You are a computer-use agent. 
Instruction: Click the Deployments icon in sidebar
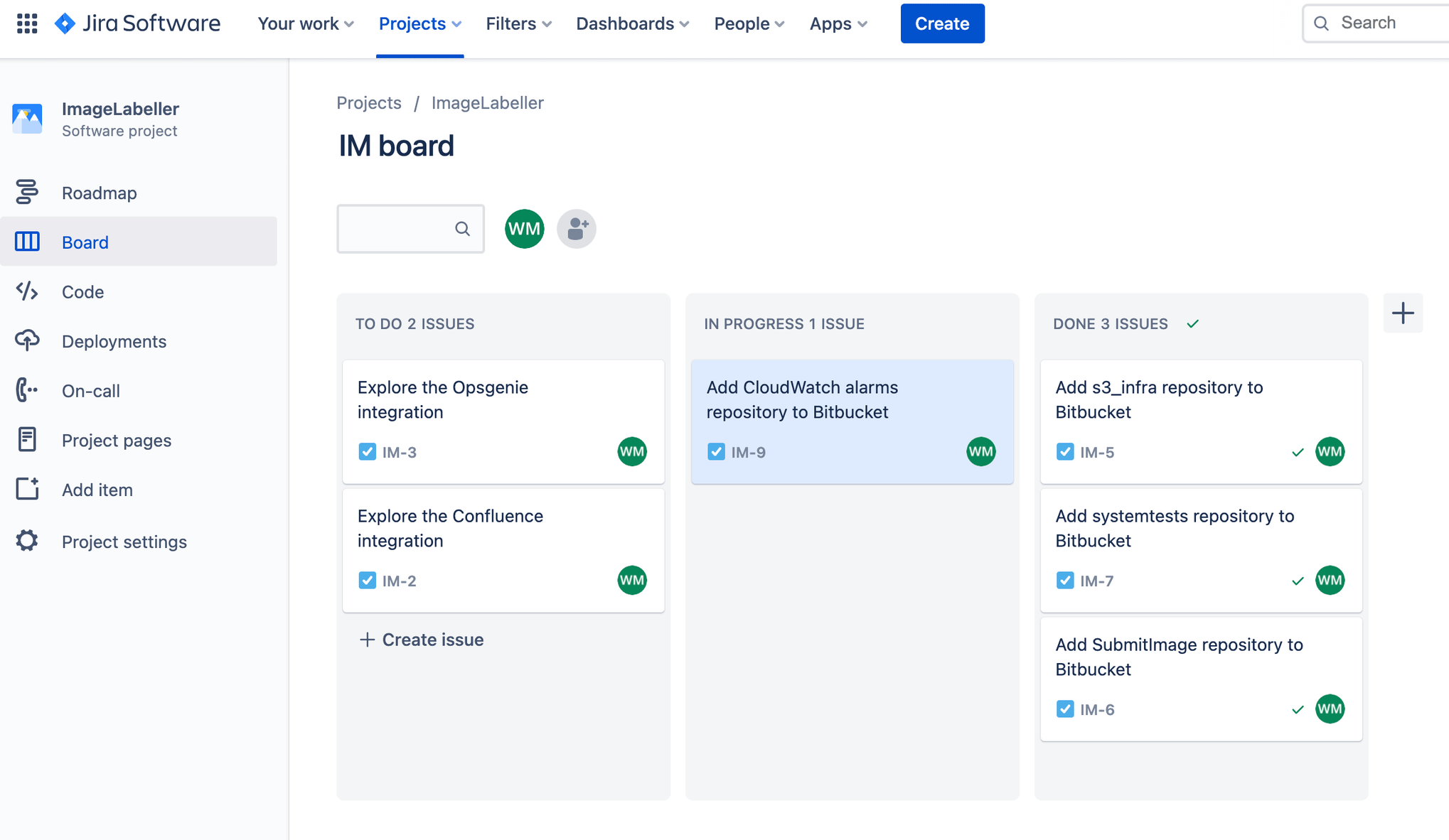pyautogui.click(x=27, y=342)
